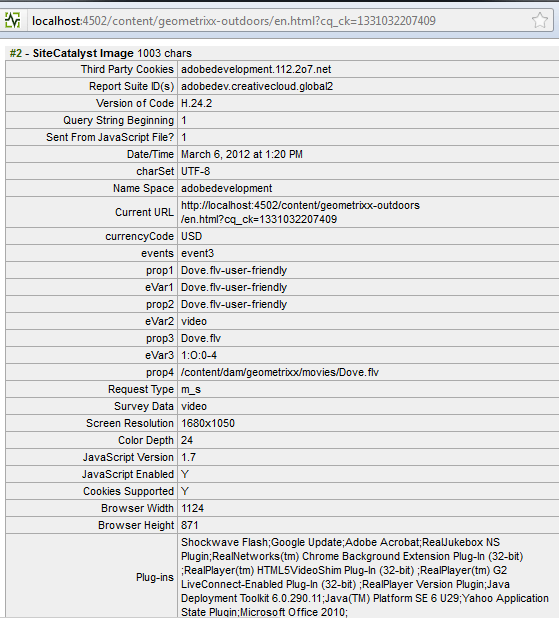Click the 'Date/Time' label
The width and height of the screenshot is (559, 618).
tap(150, 154)
